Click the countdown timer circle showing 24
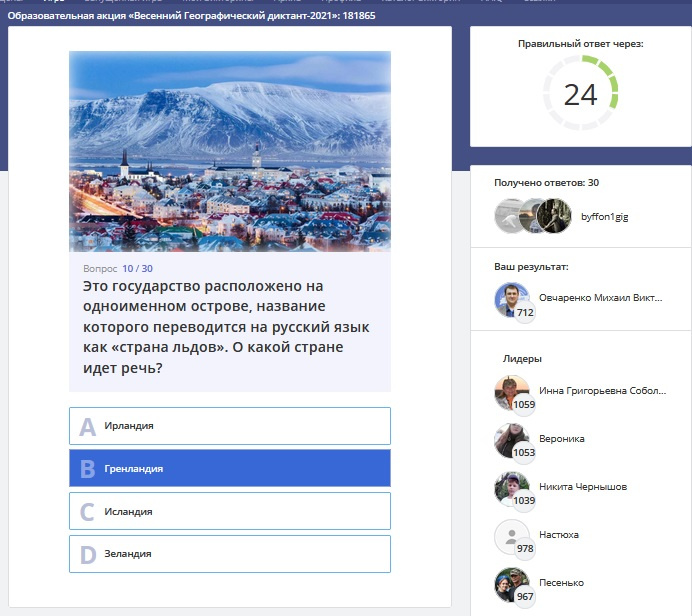The width and height of the screenshot is (692, 616). click(x=580, y=93)
